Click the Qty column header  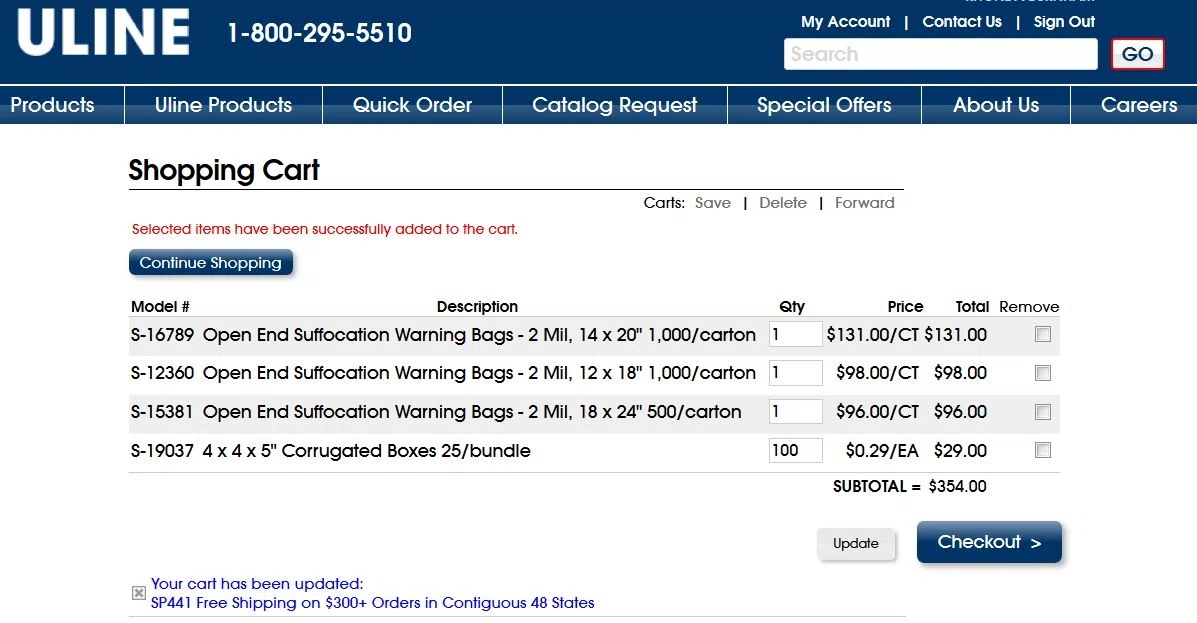coord(792,307)
